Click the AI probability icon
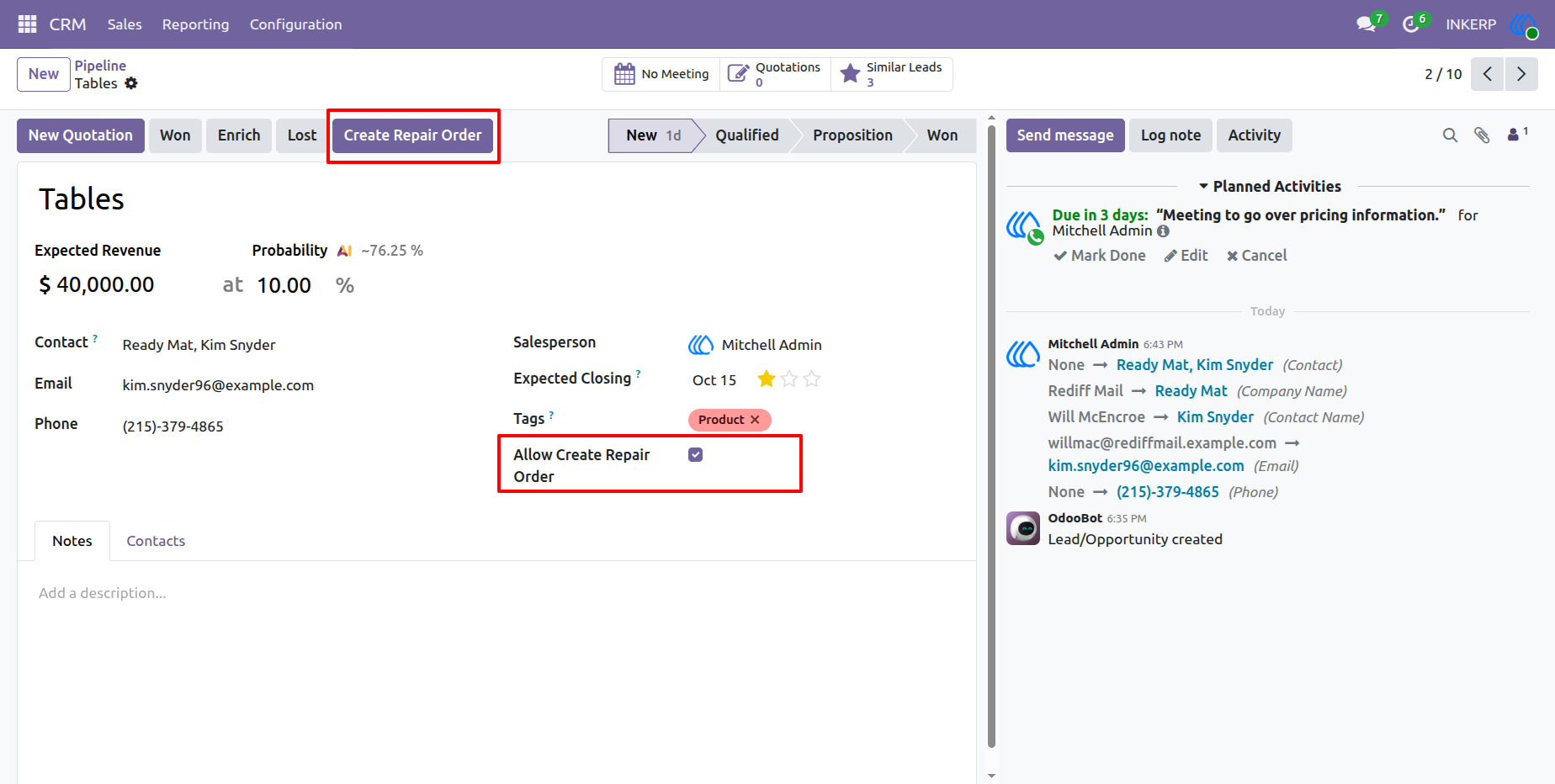Viewport: 1555px width, 784px height. (344, 251)
